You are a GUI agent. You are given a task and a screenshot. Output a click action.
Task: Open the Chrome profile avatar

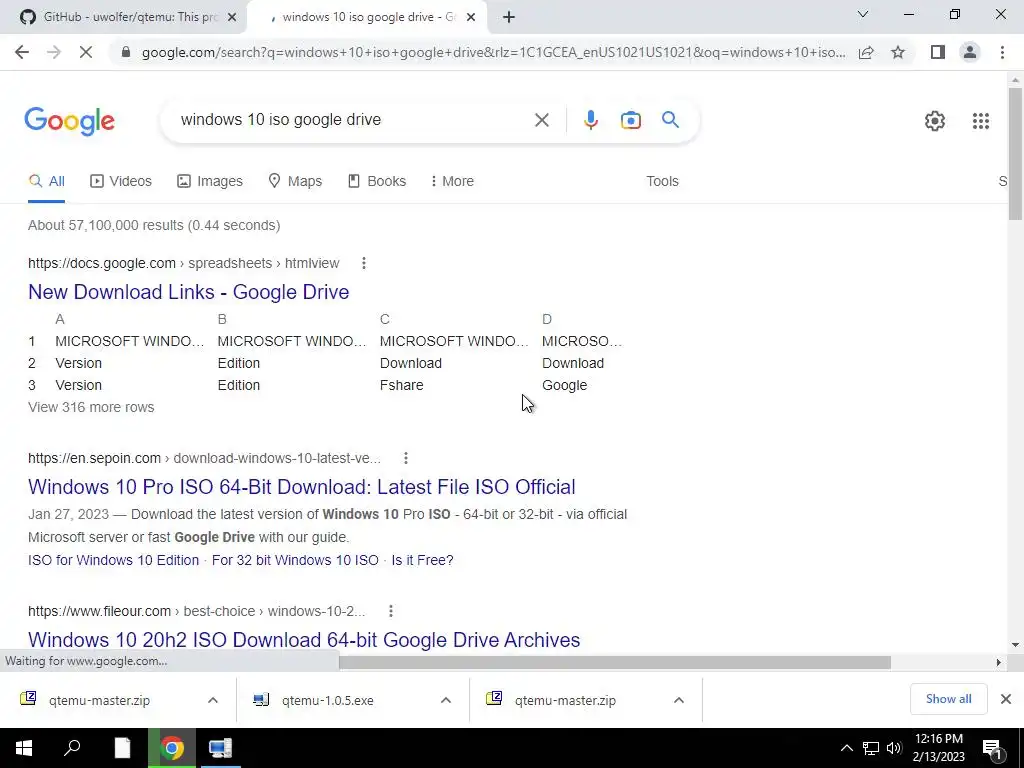pyautogui.click(x=970, y=52)
